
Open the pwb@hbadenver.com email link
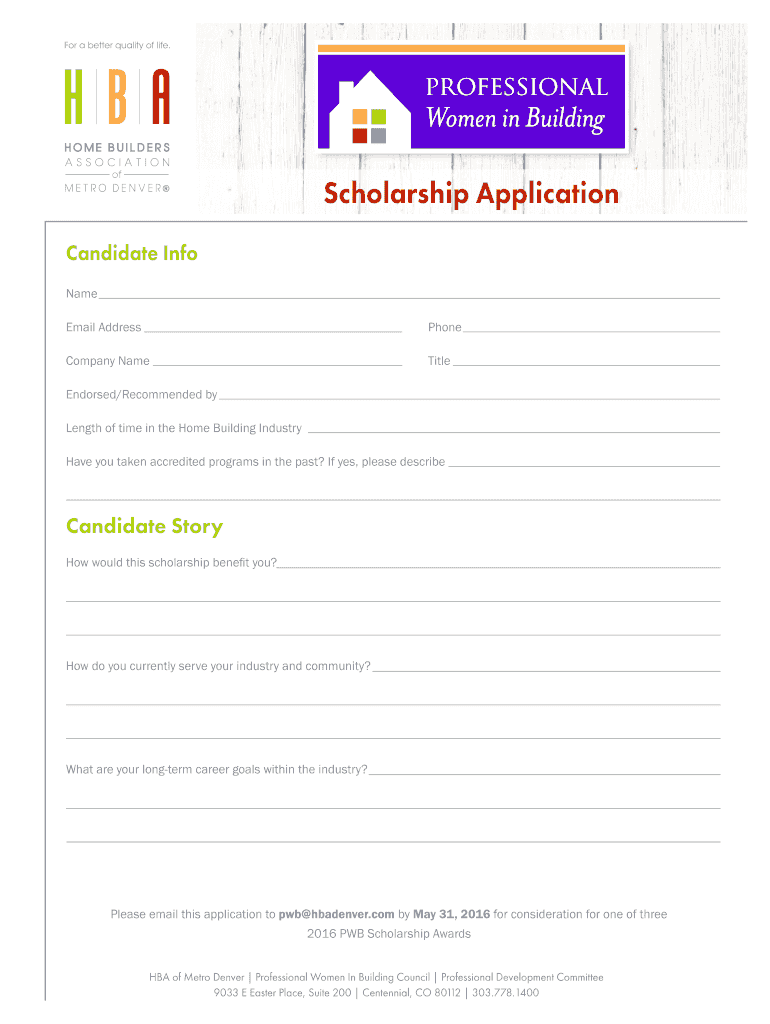point(336,914)
